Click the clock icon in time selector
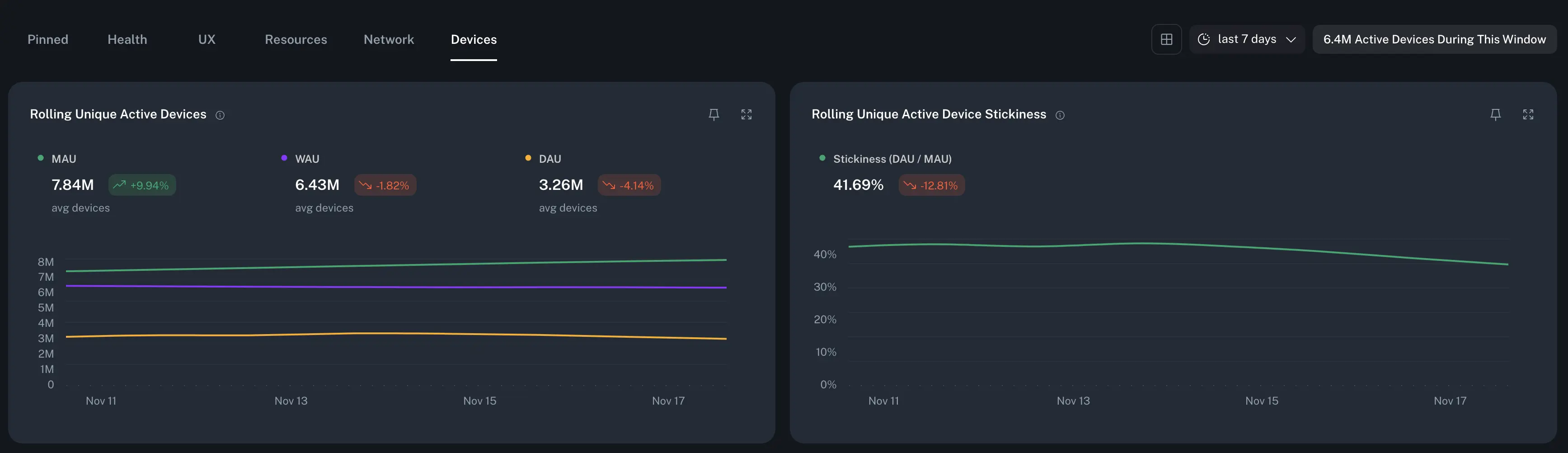 [x=1203, y=40]
